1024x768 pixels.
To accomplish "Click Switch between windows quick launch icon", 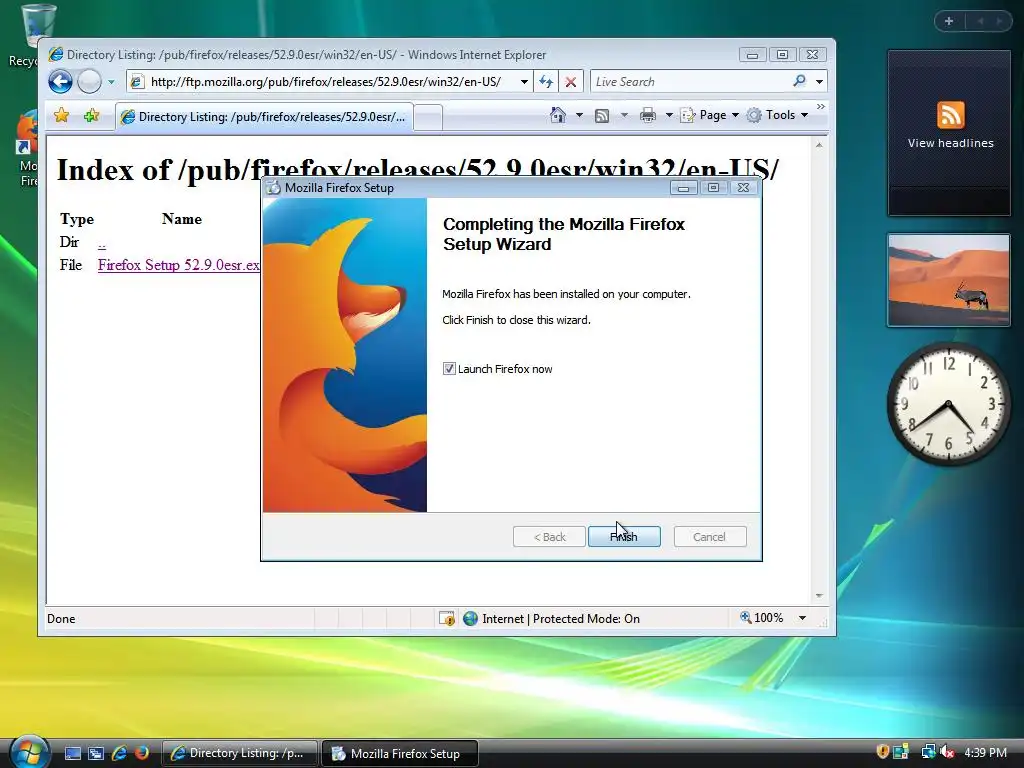I will [96, 754].
